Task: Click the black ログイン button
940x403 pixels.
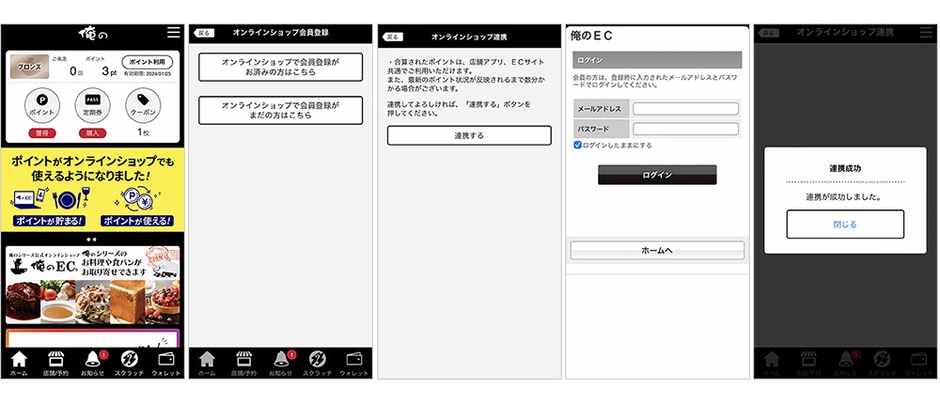Action: click(657, 175)
